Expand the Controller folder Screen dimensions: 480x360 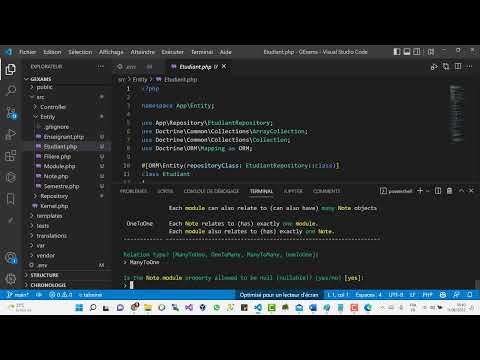(x=53, y=107)
